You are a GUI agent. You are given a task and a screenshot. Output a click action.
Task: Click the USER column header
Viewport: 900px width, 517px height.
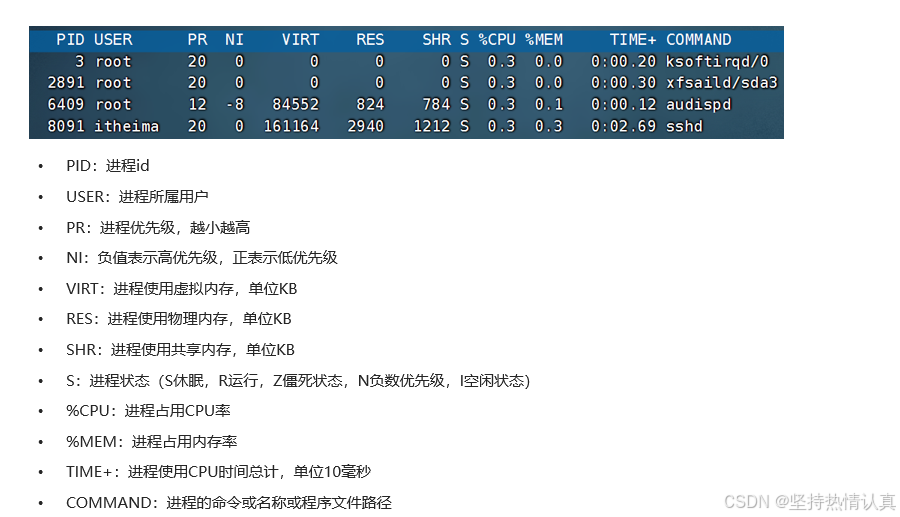coord(113,40)
